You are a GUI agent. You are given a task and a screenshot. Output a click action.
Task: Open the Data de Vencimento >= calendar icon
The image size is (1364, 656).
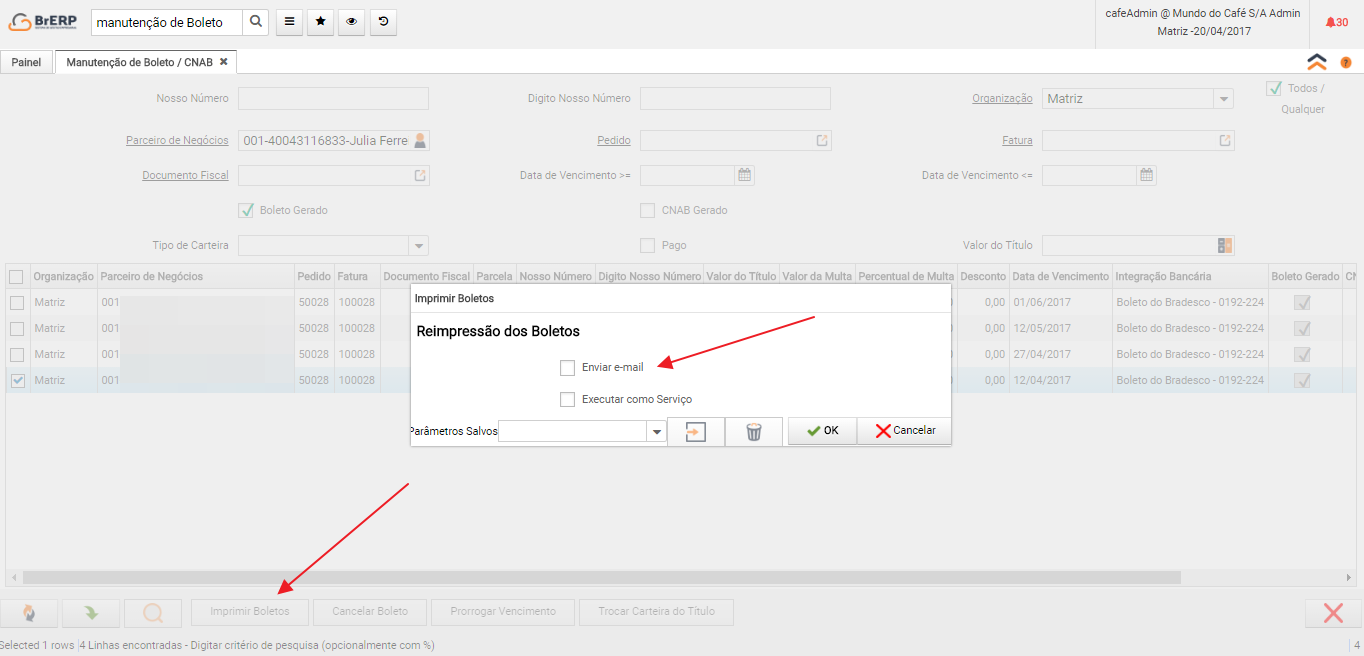(x=744, y=175)
